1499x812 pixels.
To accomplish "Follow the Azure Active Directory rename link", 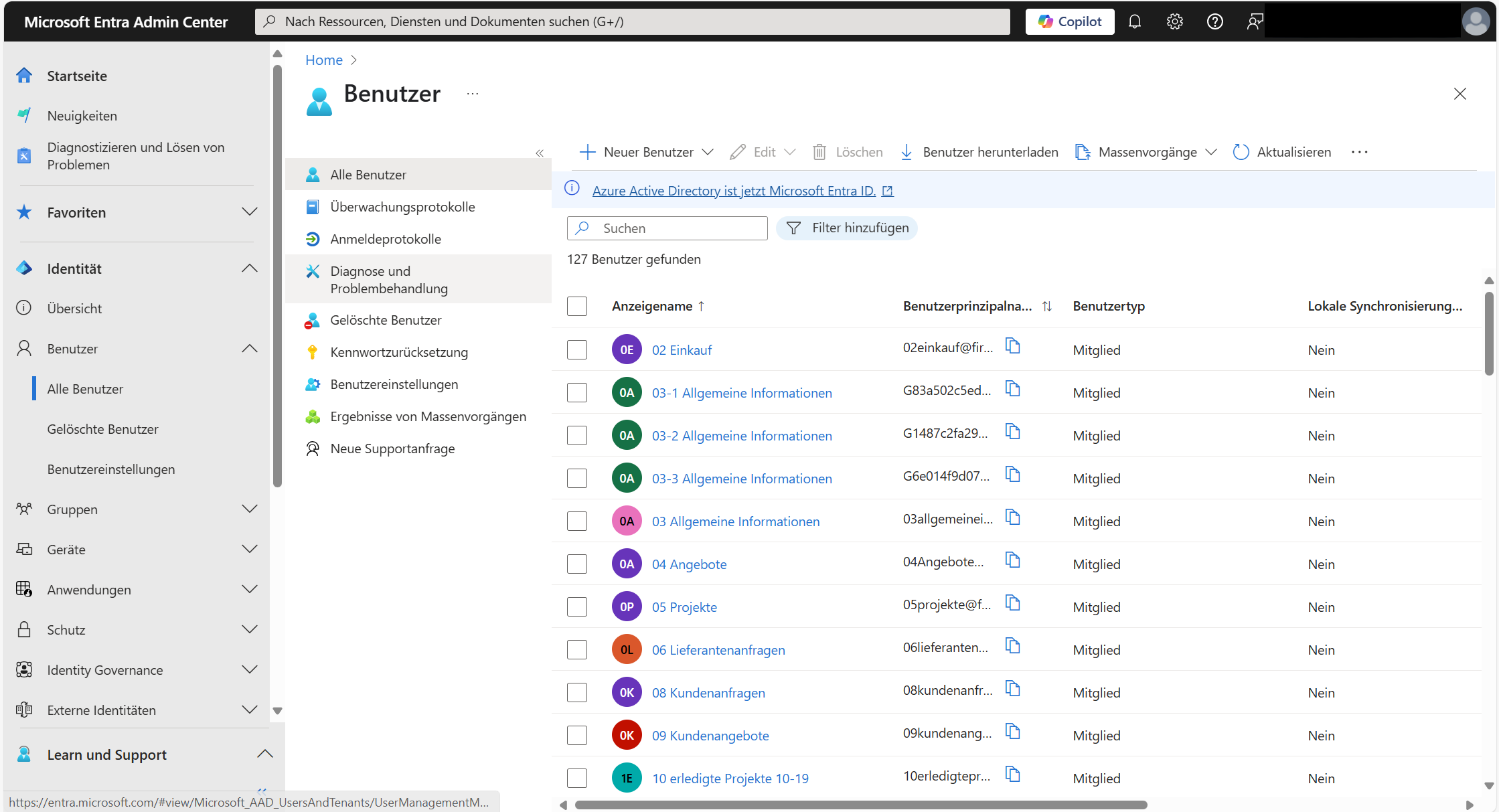I will (734, 190).
